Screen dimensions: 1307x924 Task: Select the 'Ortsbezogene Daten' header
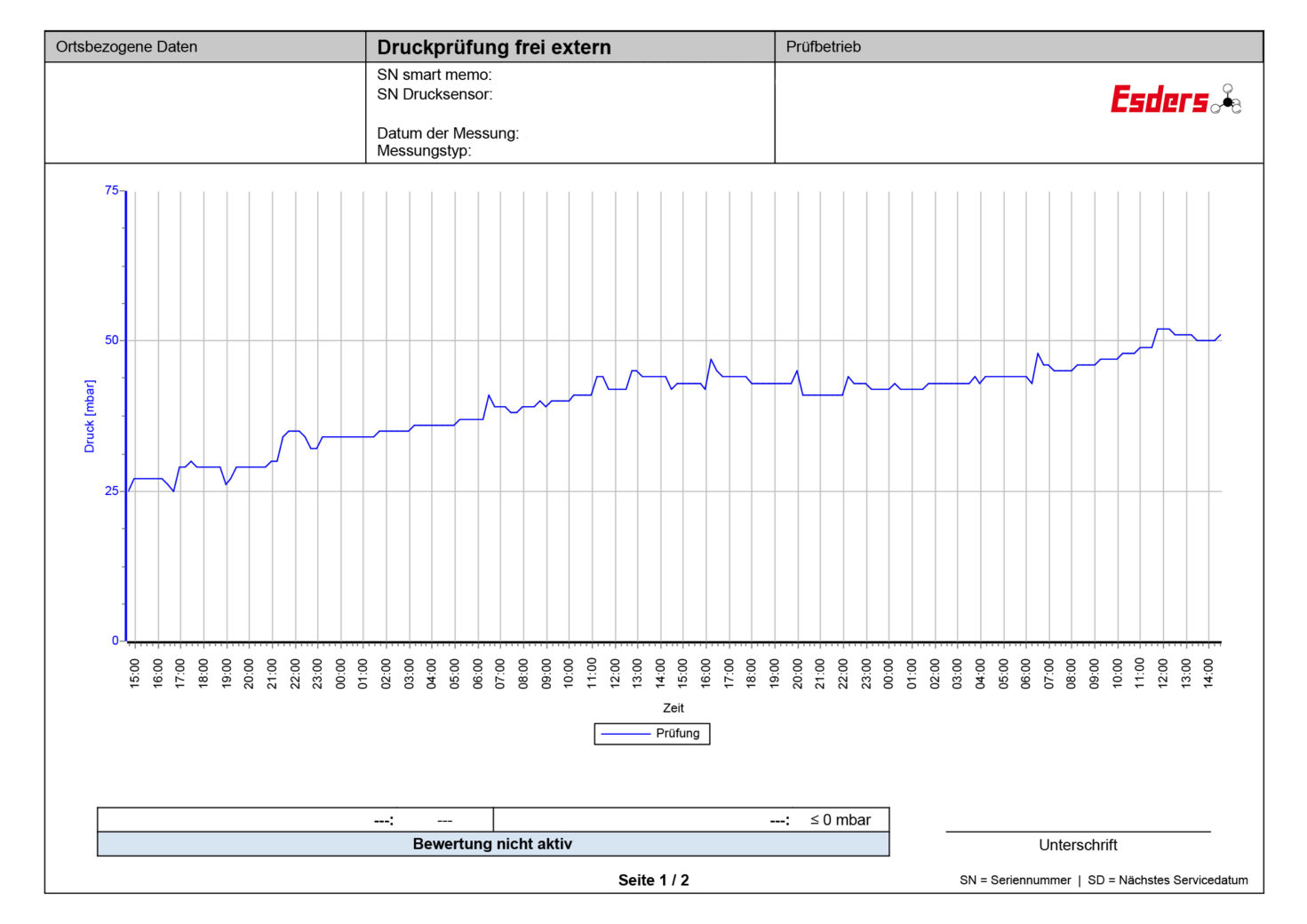click(126, 47)
